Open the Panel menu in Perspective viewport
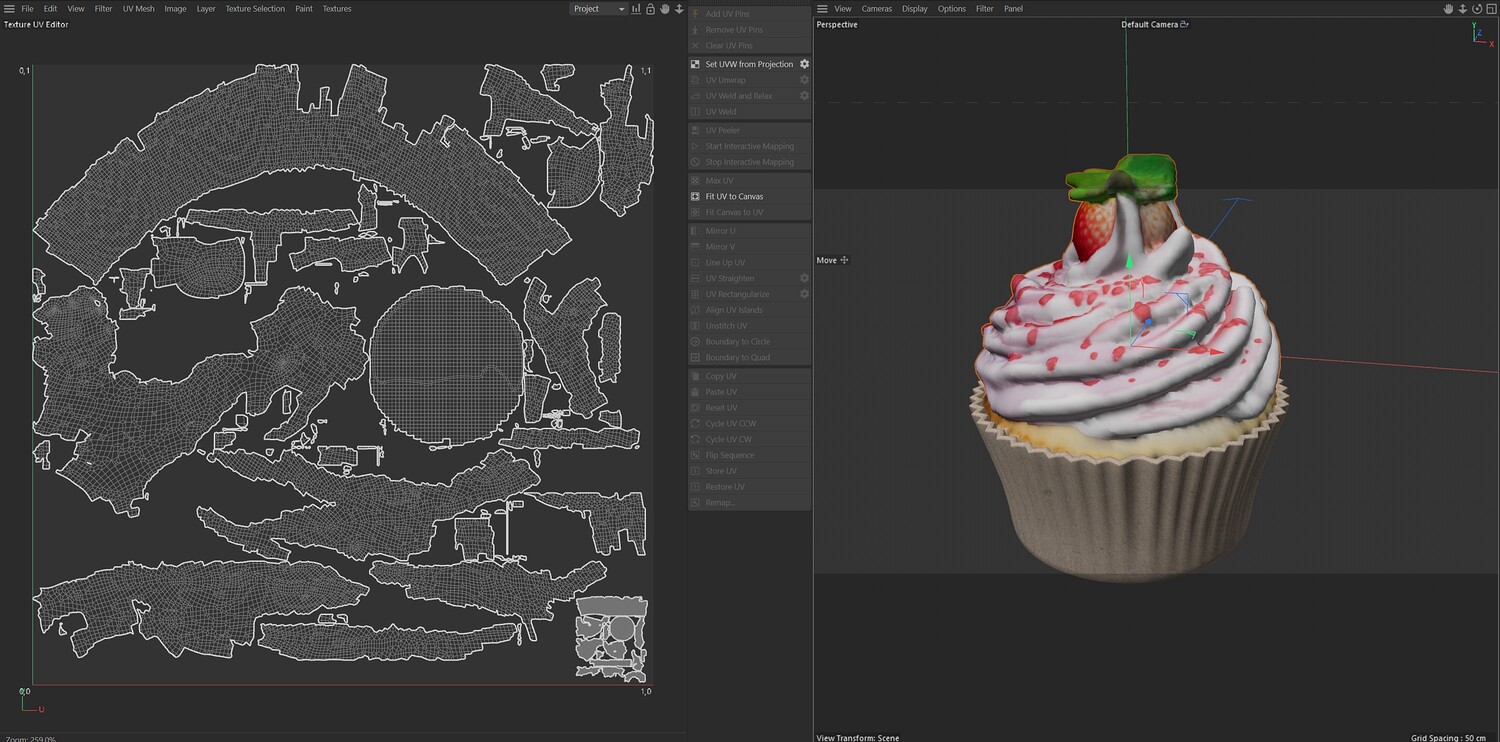Viewport: 1500px width, 742px height. (x=1013, y=9)
